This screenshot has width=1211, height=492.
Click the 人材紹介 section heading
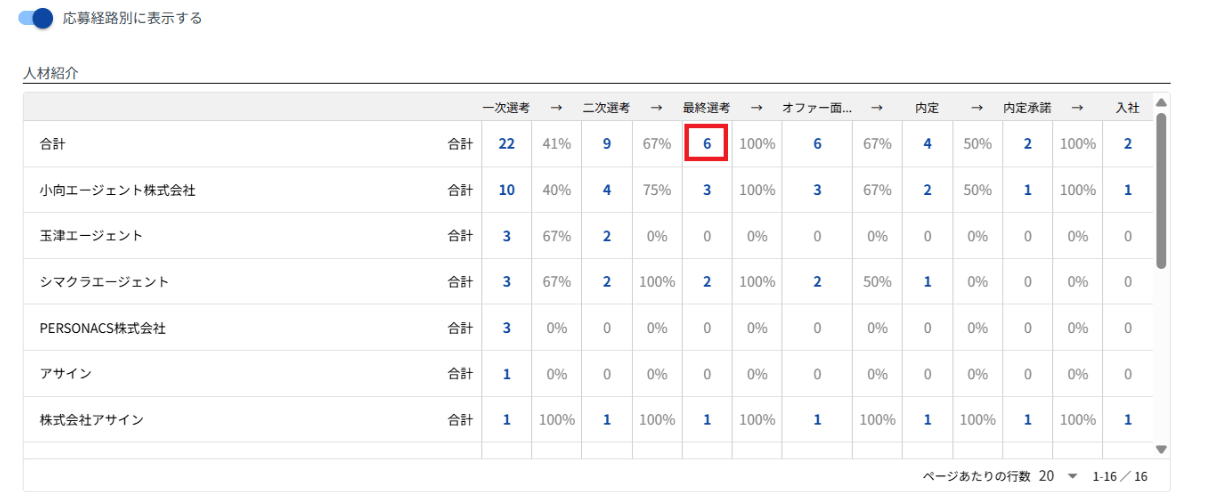click(50, 73)
